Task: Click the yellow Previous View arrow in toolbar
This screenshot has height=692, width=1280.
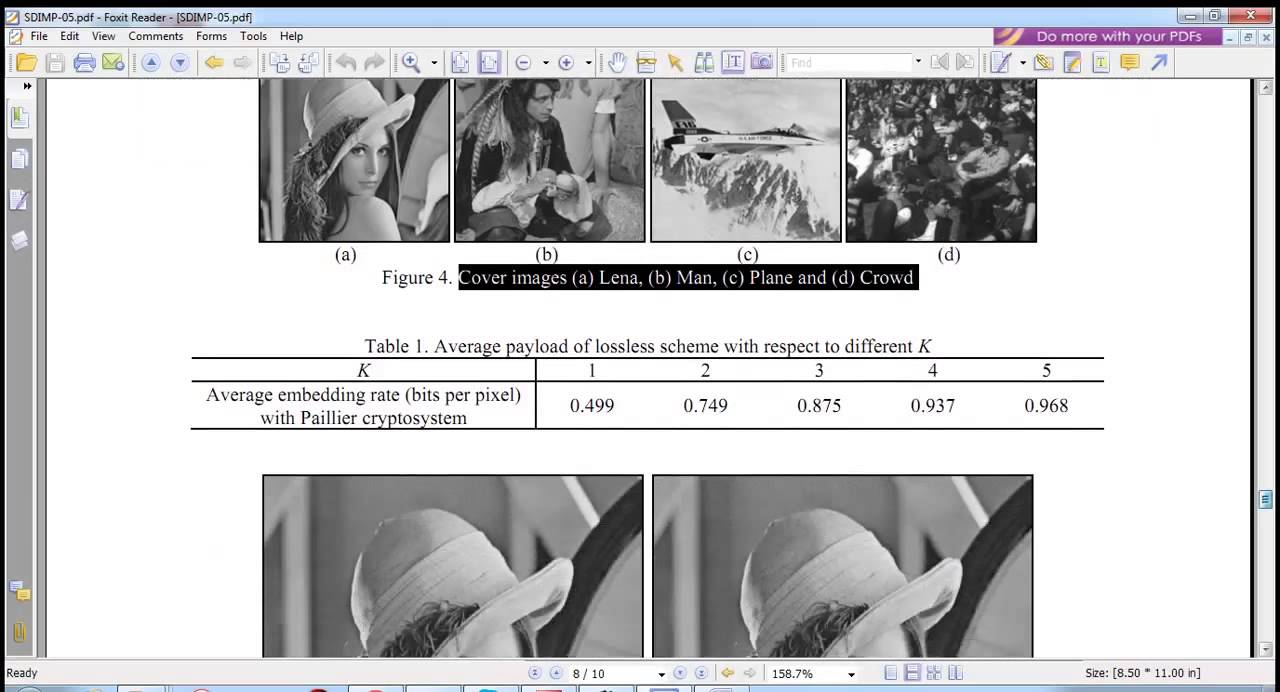Action: coord(213,63)
